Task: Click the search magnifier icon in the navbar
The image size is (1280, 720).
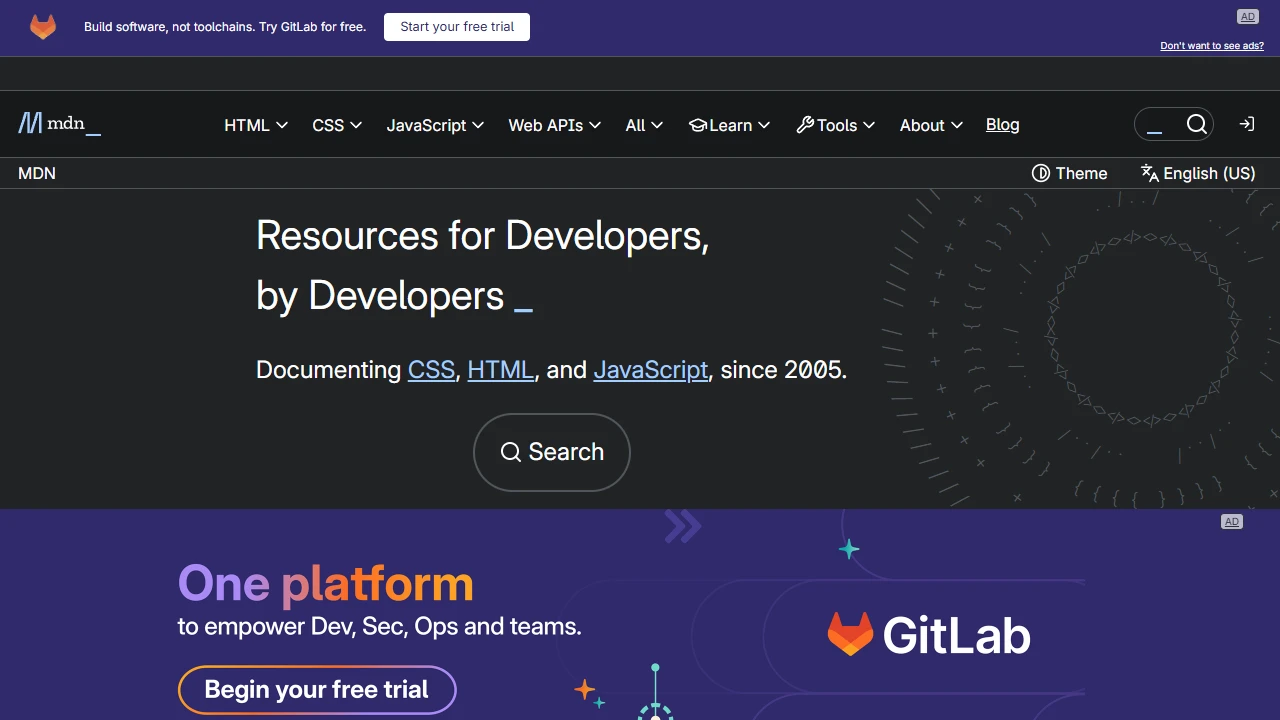Action: point(1197,123)
